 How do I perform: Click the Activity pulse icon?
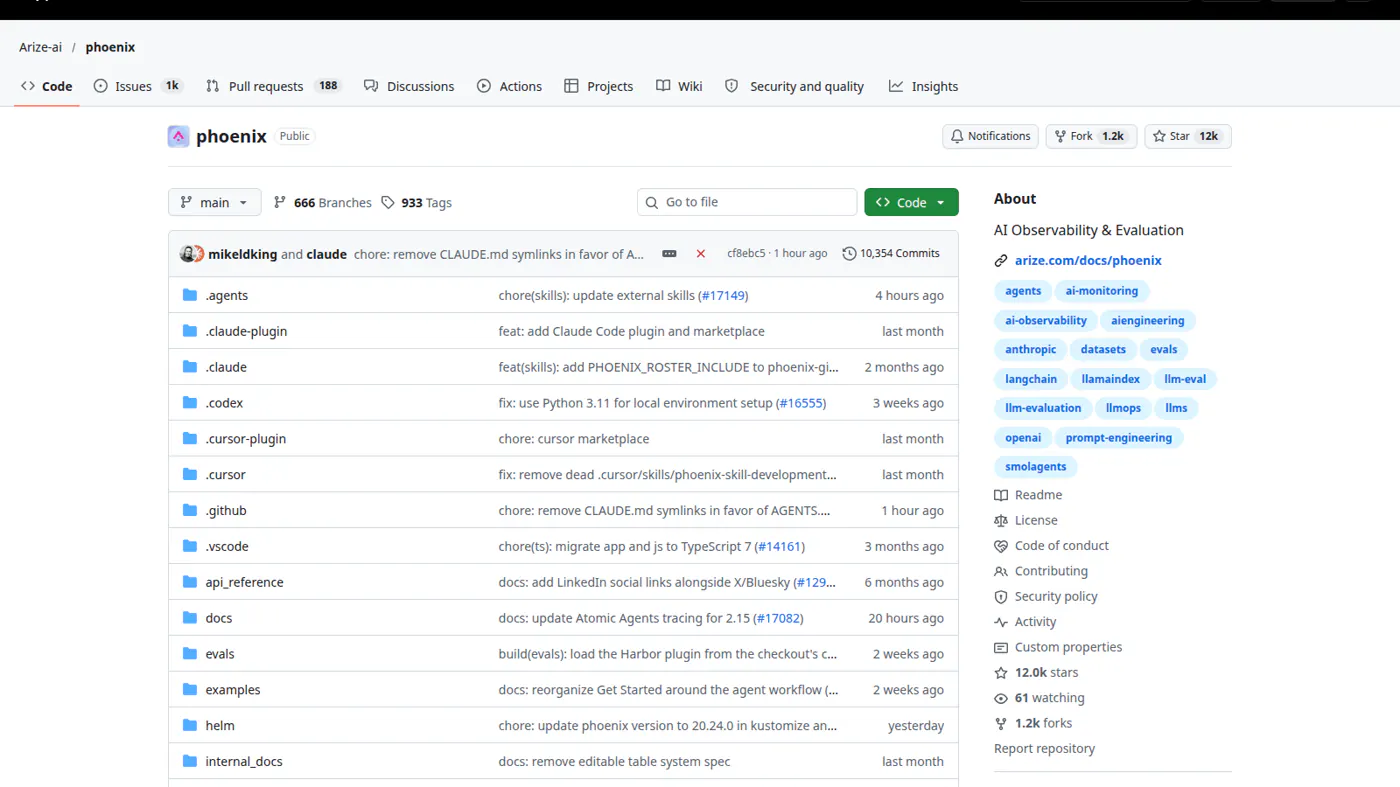click(x=1001, y=622)
